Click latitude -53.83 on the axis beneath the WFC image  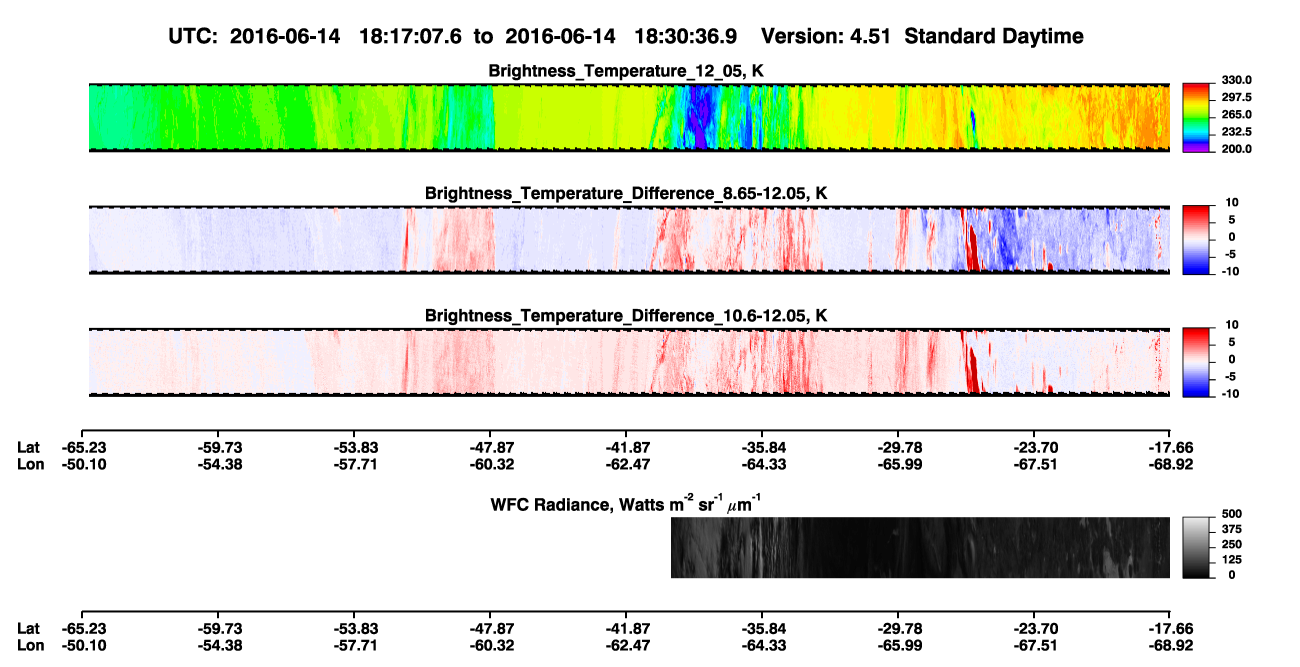(x=354, y=628)
